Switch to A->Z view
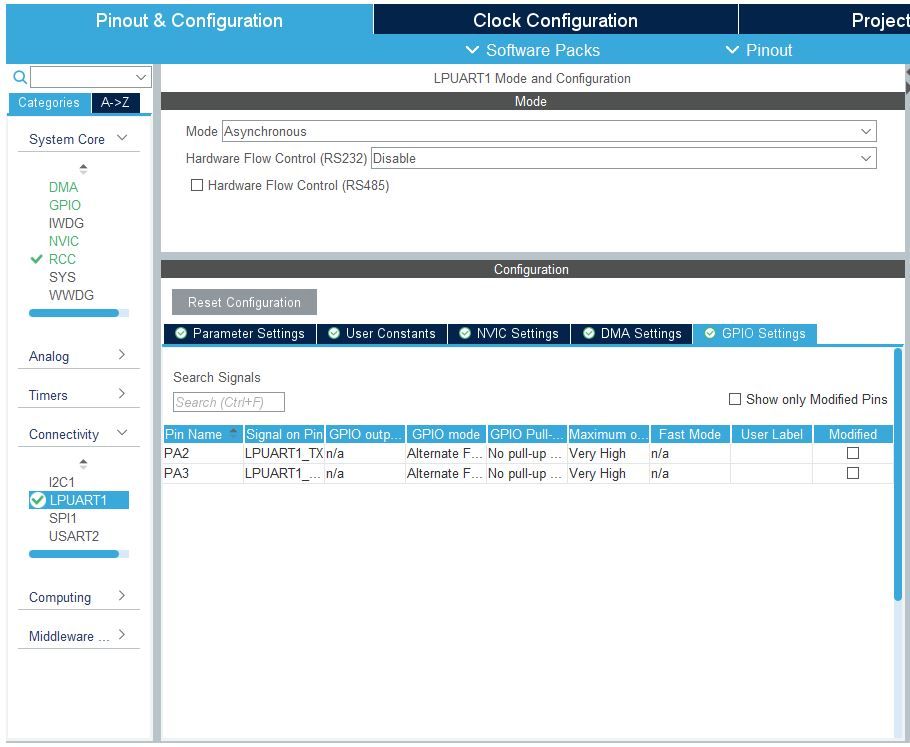The height and width of the screenshot is (747, 910). tap(115, 103)
